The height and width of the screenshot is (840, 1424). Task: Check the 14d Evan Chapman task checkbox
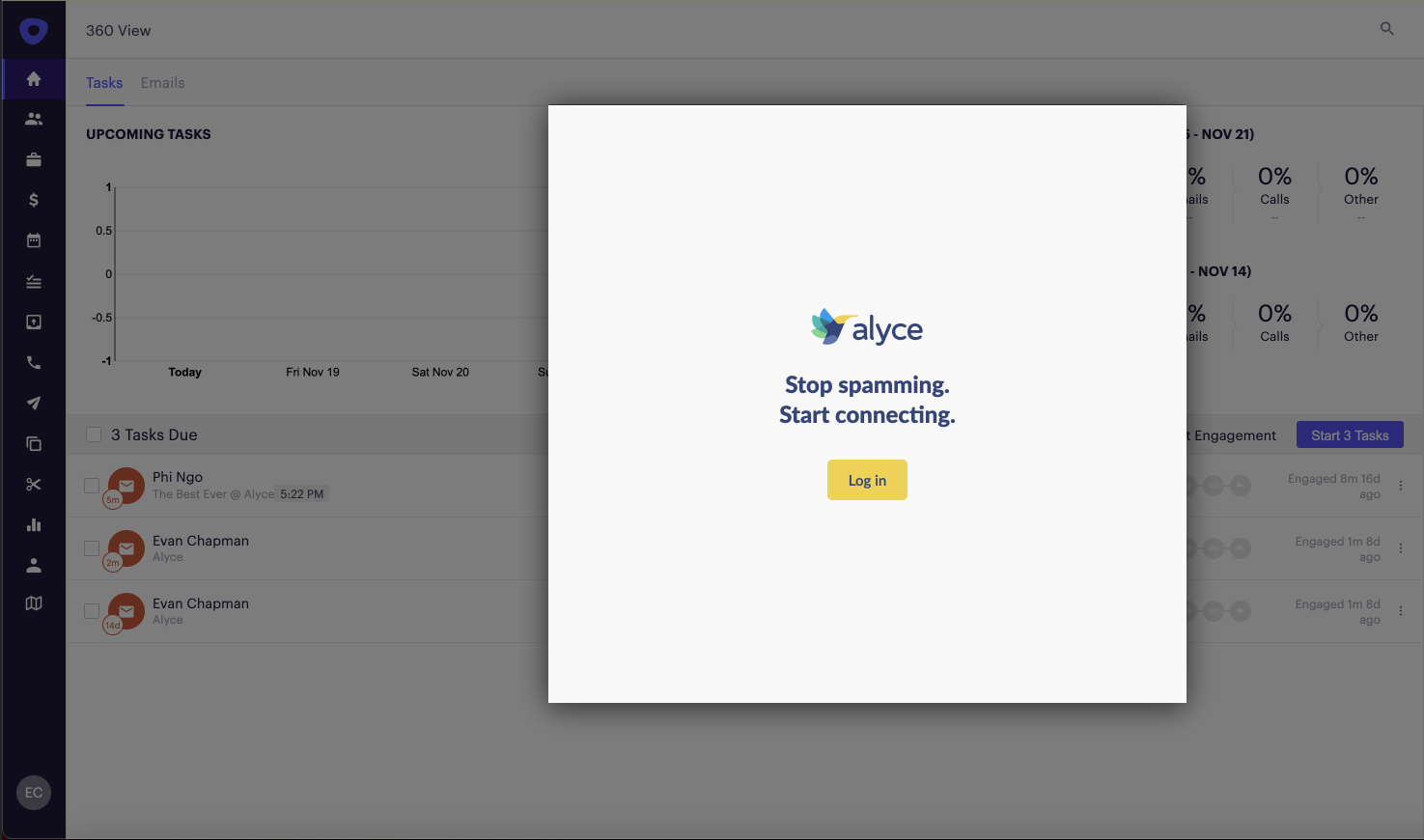coord(92,611)
